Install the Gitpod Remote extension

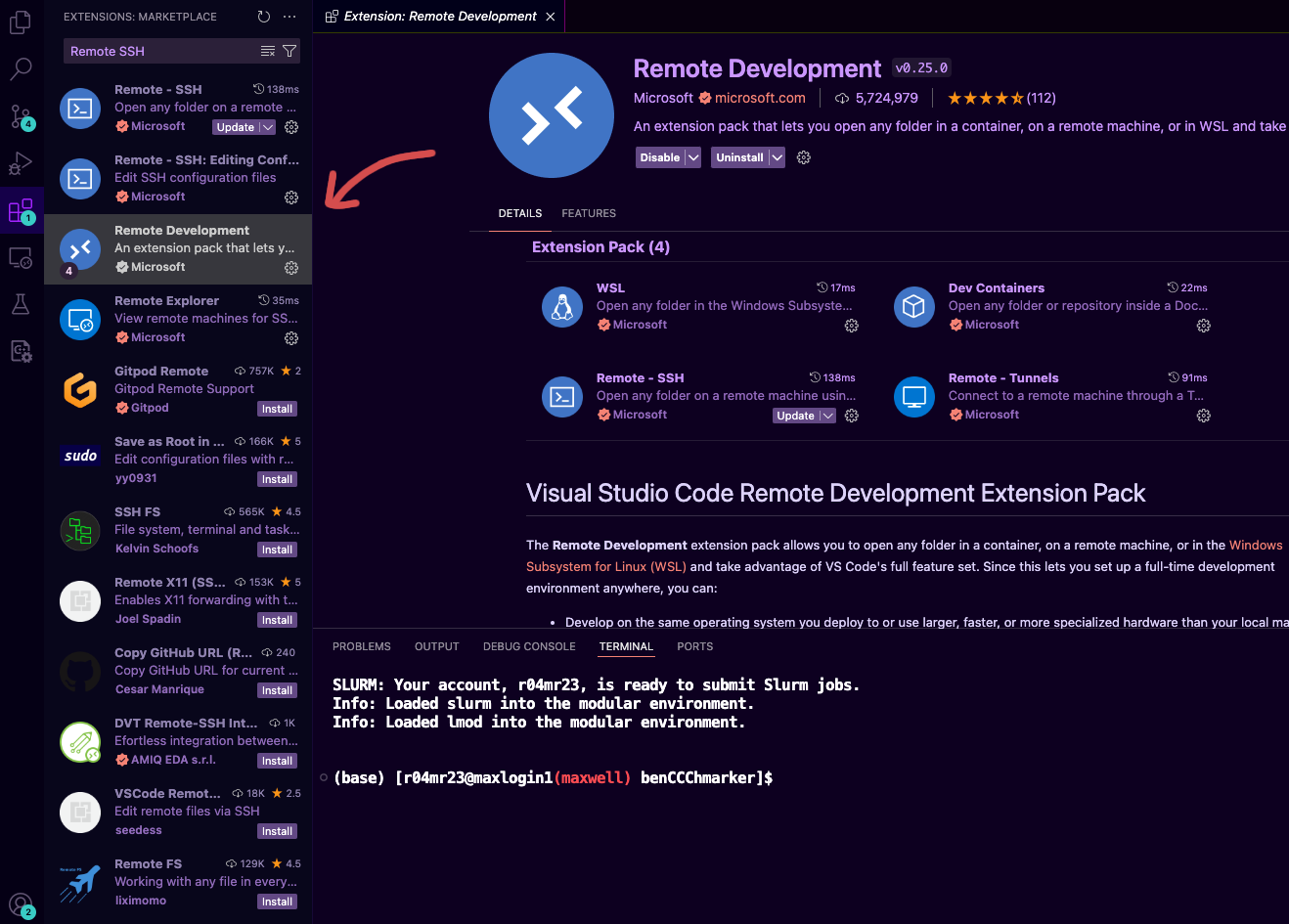click(x=277, y=409)
